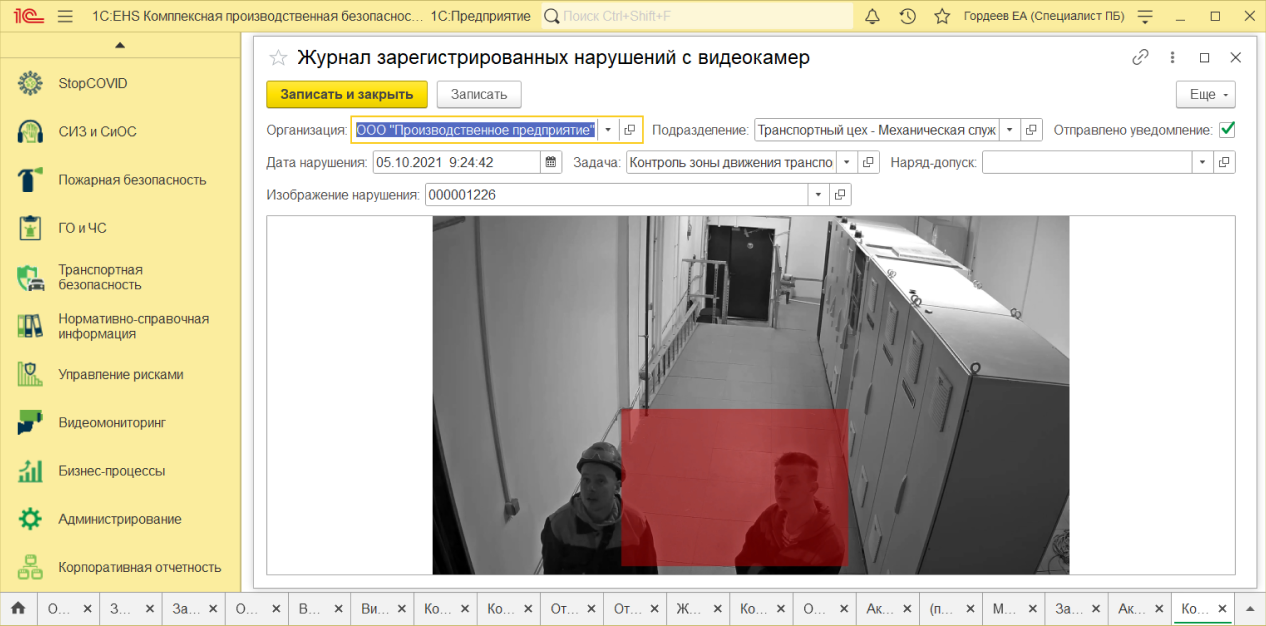The height and width of the screenshot is (626, 1266).
Task: Open the Организация record with open button
Action: [629, 130]
